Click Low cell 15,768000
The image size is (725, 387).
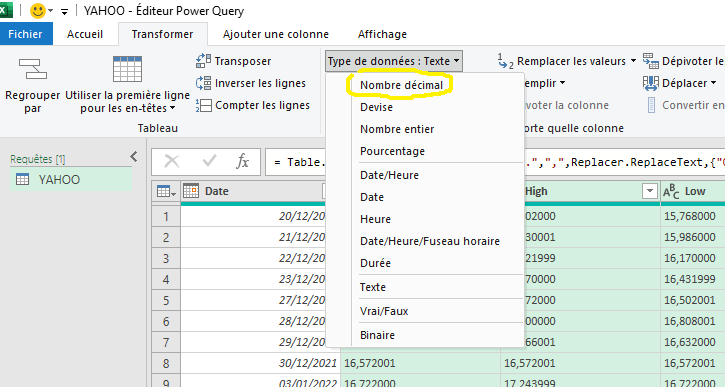pyautogui.click(x=693, y=216)
